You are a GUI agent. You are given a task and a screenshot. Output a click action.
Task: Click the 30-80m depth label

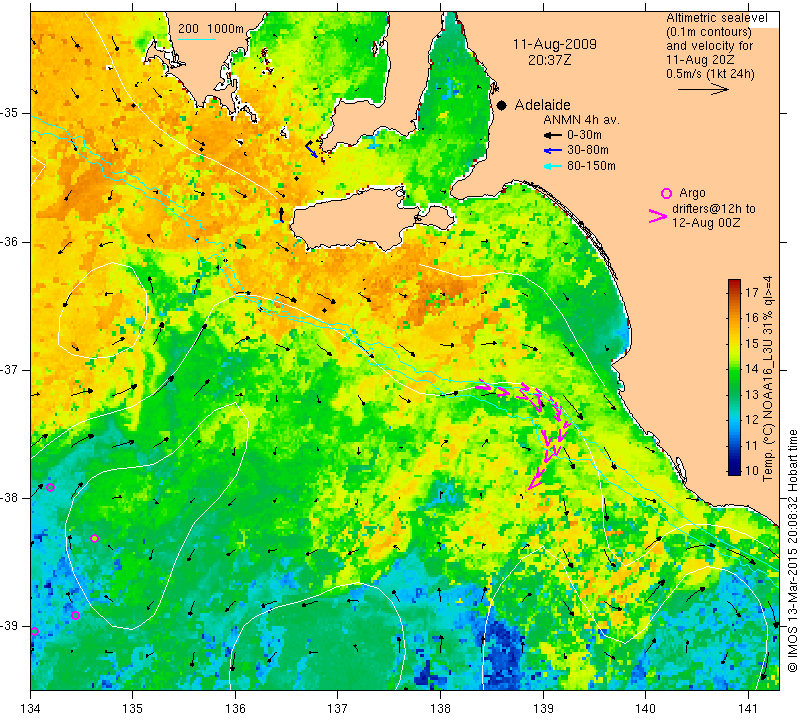[x=588, y=151]
